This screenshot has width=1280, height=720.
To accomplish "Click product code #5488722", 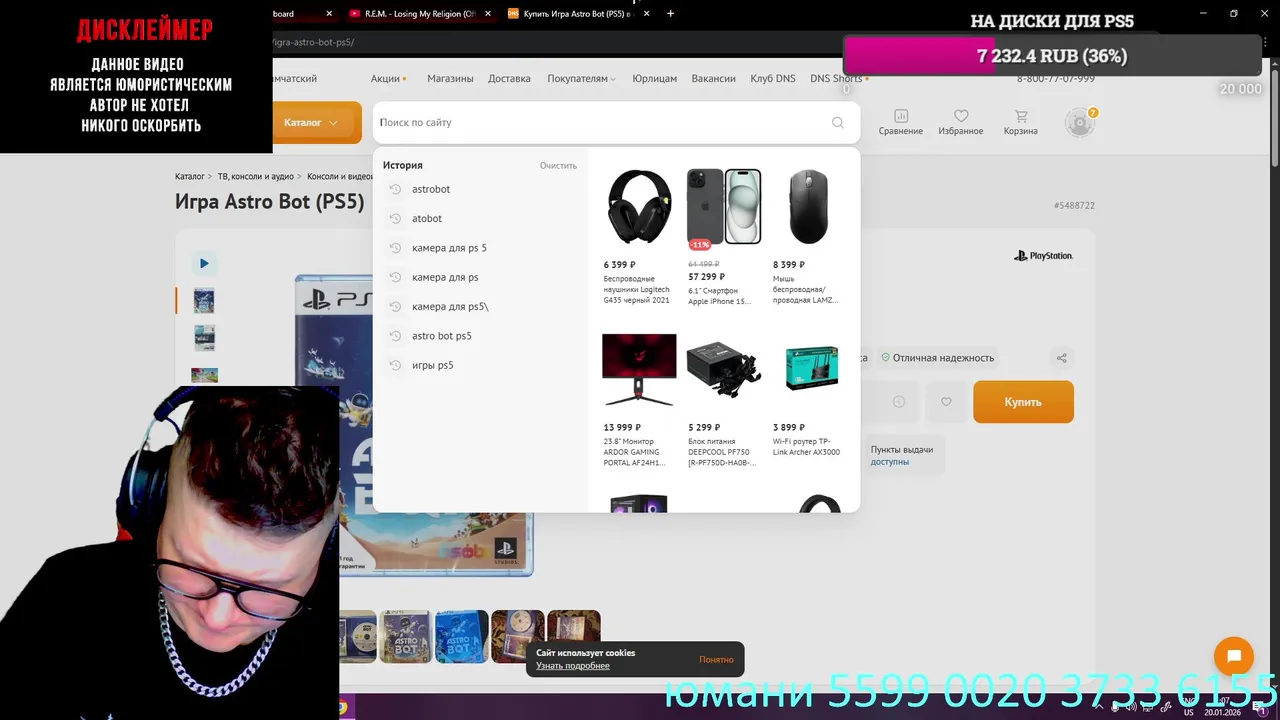I will point(1074,206).
